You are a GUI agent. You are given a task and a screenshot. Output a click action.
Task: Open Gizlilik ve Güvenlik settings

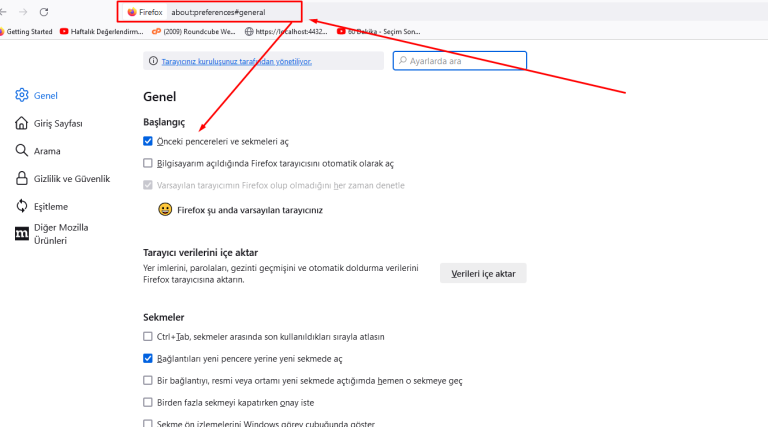[71, 179]
